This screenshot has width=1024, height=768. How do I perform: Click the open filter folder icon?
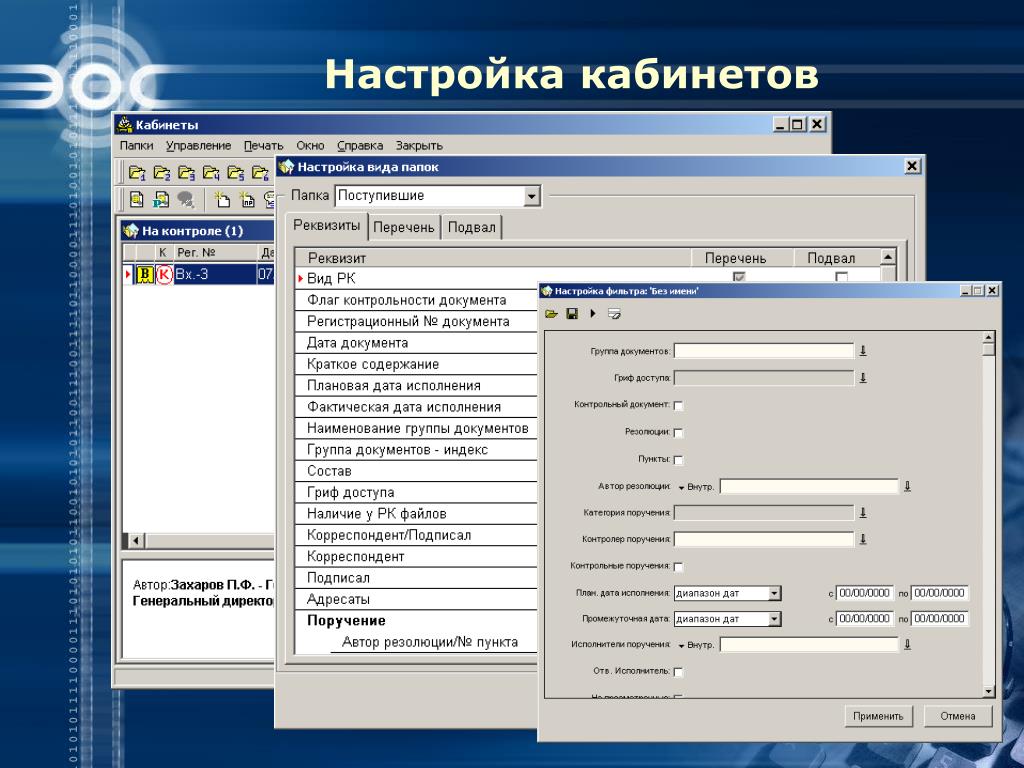551,314
